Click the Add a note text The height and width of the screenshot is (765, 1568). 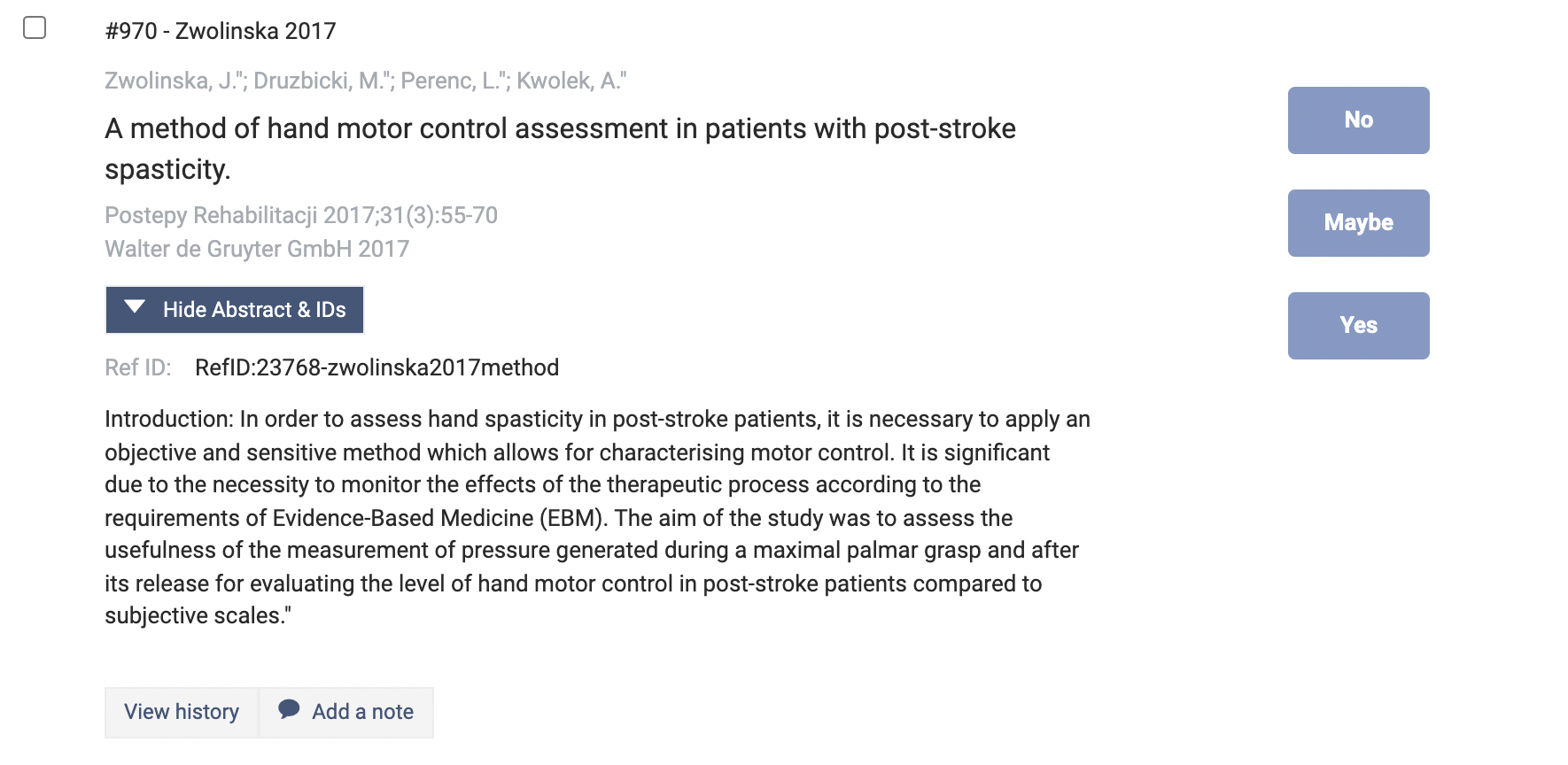point(362,712)
